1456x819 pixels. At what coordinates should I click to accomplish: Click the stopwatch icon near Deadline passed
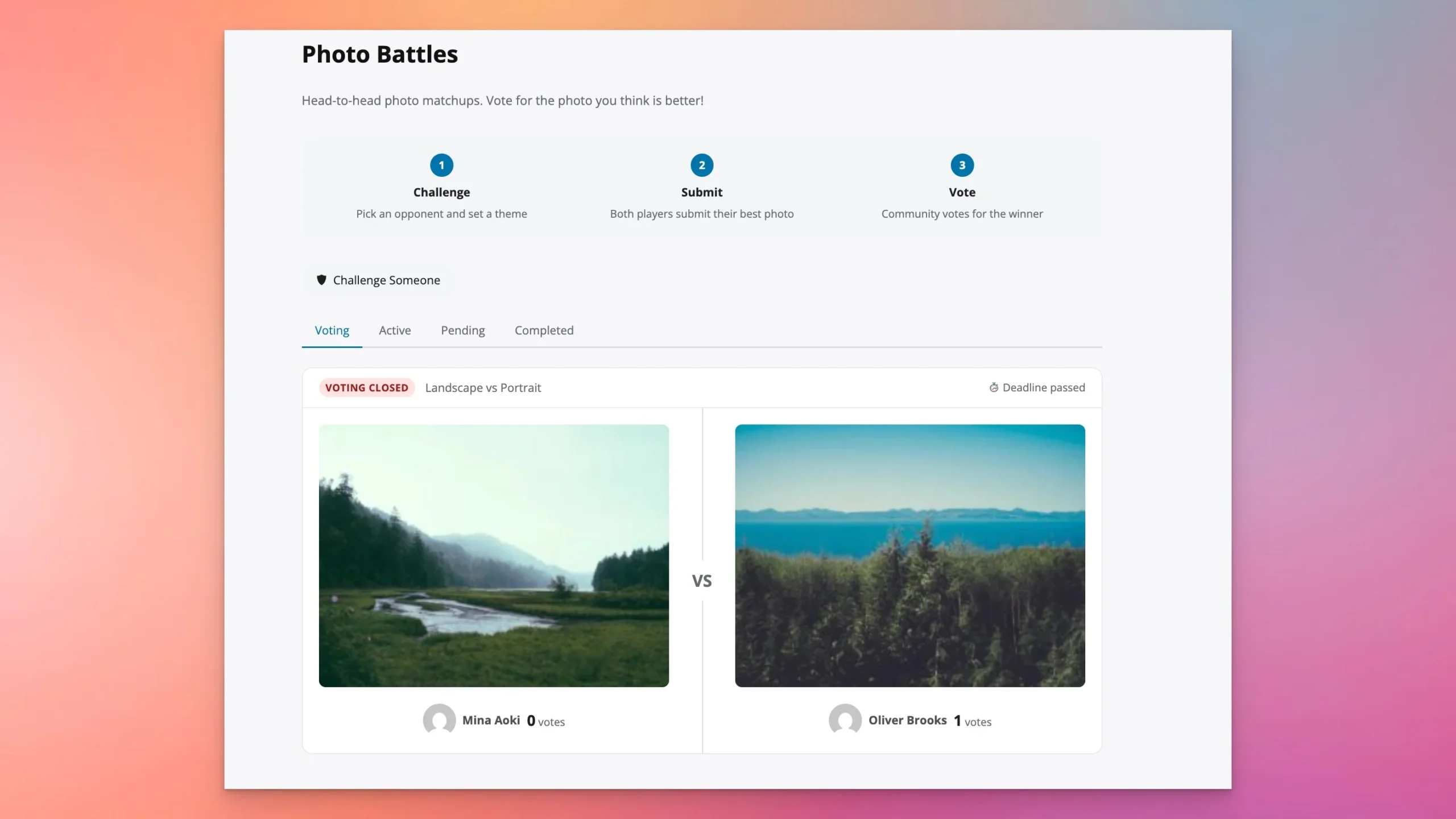point(994,388)
